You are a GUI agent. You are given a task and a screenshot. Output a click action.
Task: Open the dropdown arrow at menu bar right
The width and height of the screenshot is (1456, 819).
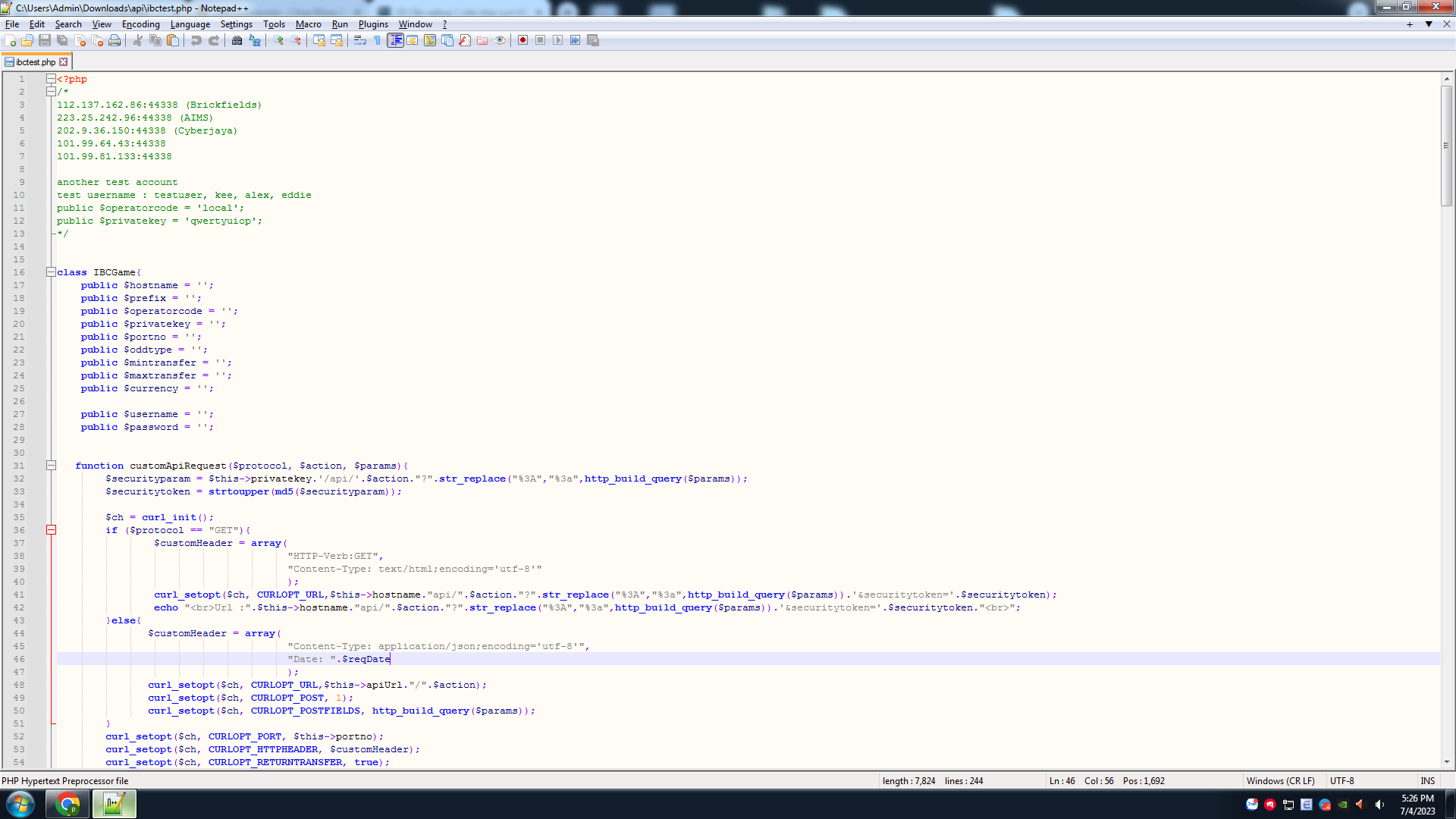pos(1429,24)
